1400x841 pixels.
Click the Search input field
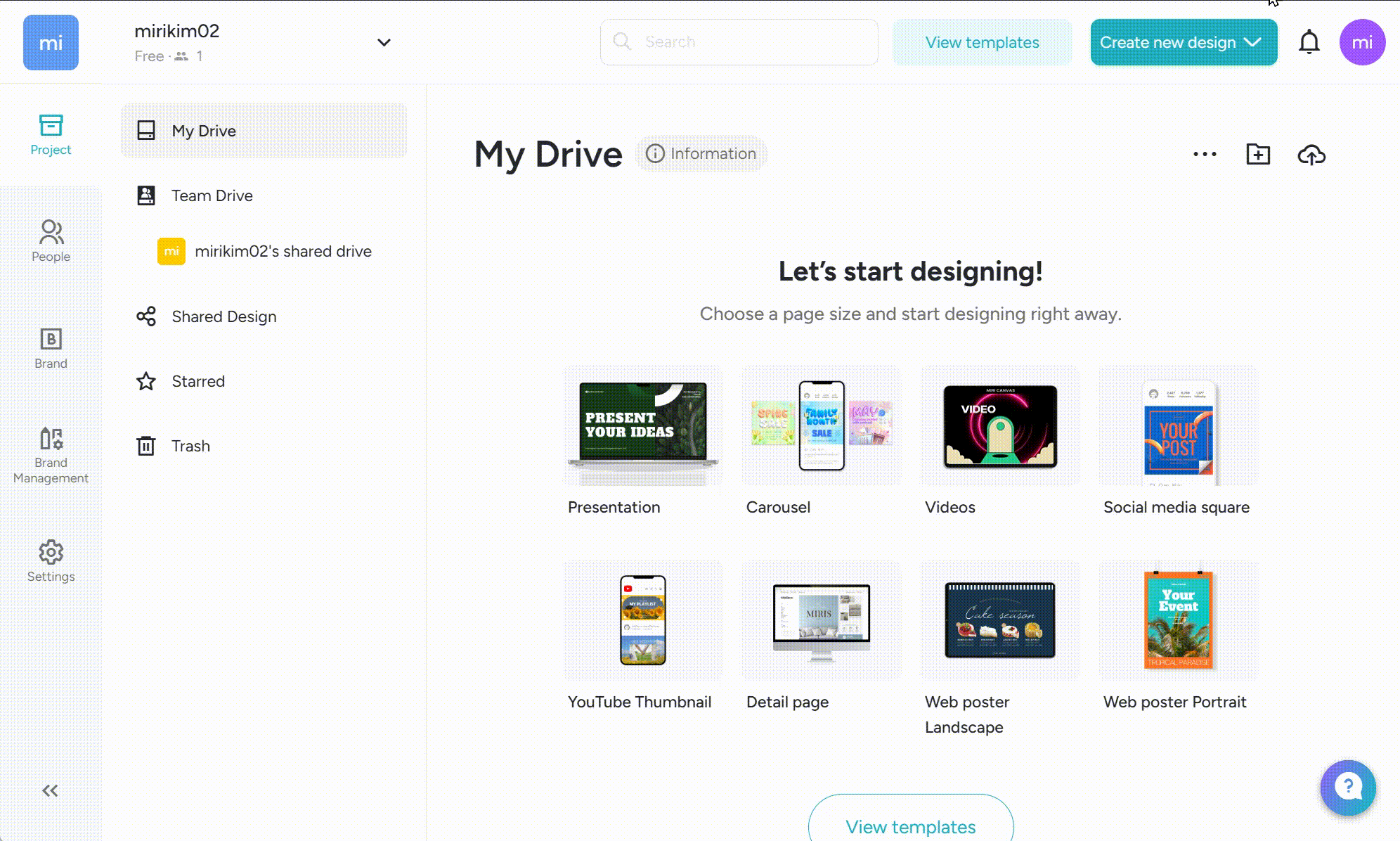click(739, 42)
